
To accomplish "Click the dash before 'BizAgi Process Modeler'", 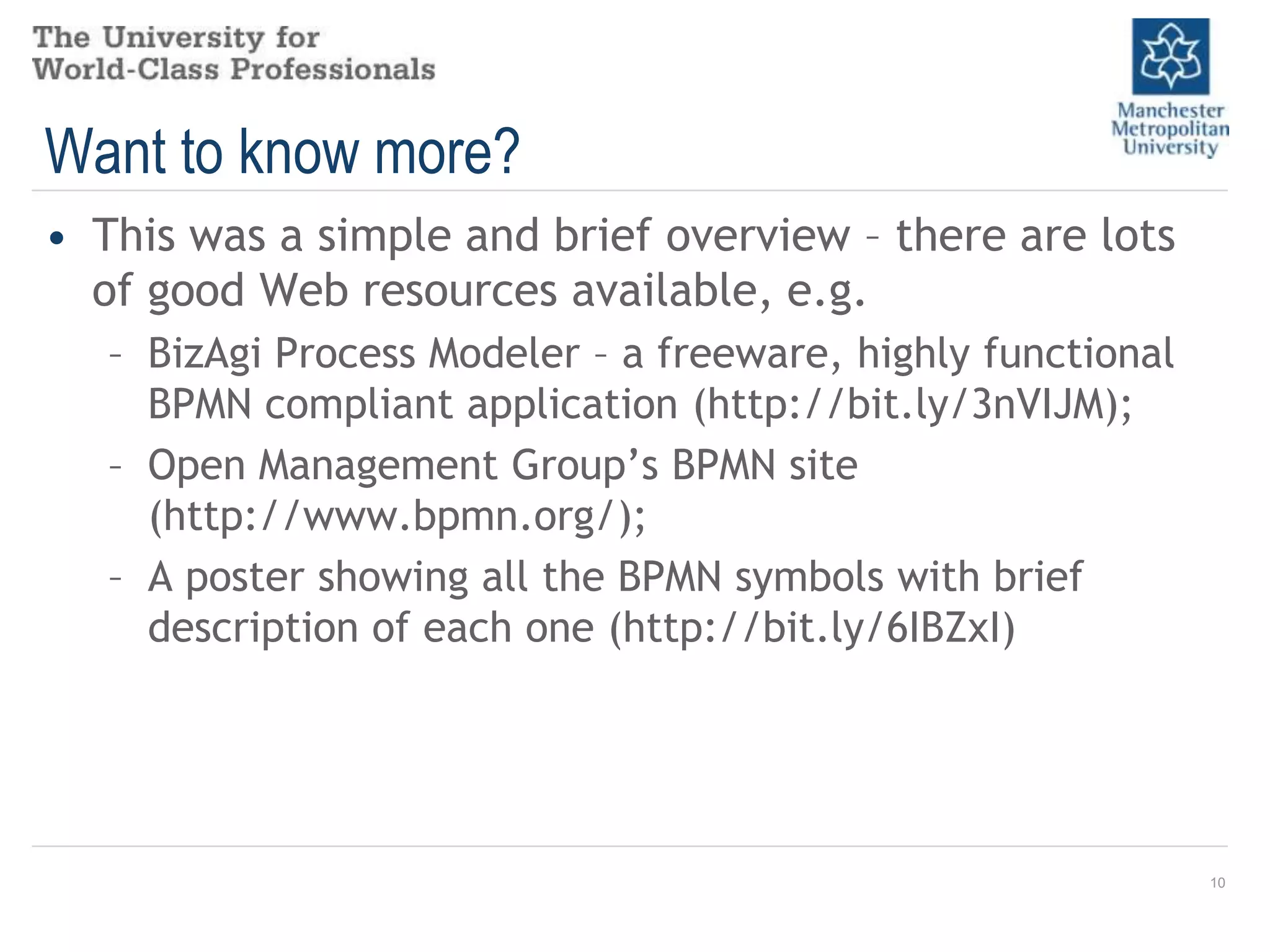I will [114, 356].
